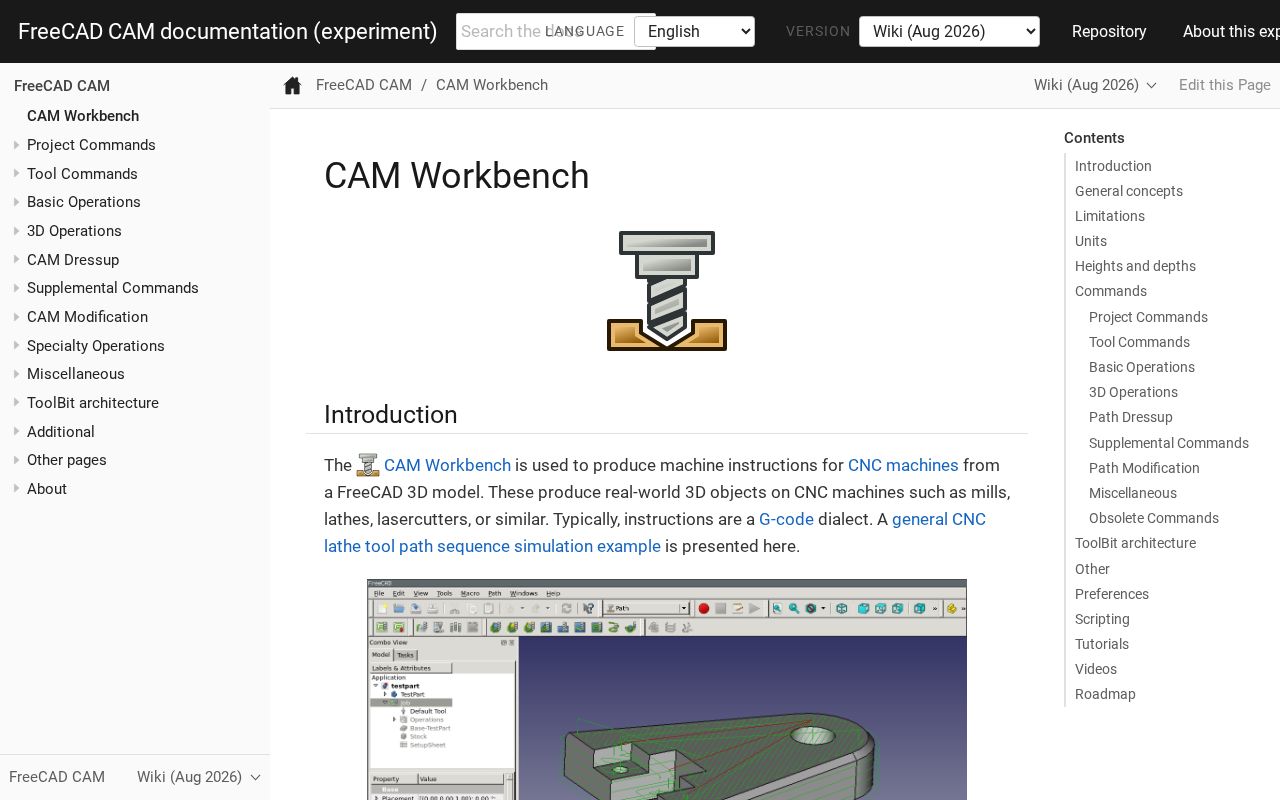Open the Language dropdown set to English
The image size is (1280, 800).
point(694,31)
